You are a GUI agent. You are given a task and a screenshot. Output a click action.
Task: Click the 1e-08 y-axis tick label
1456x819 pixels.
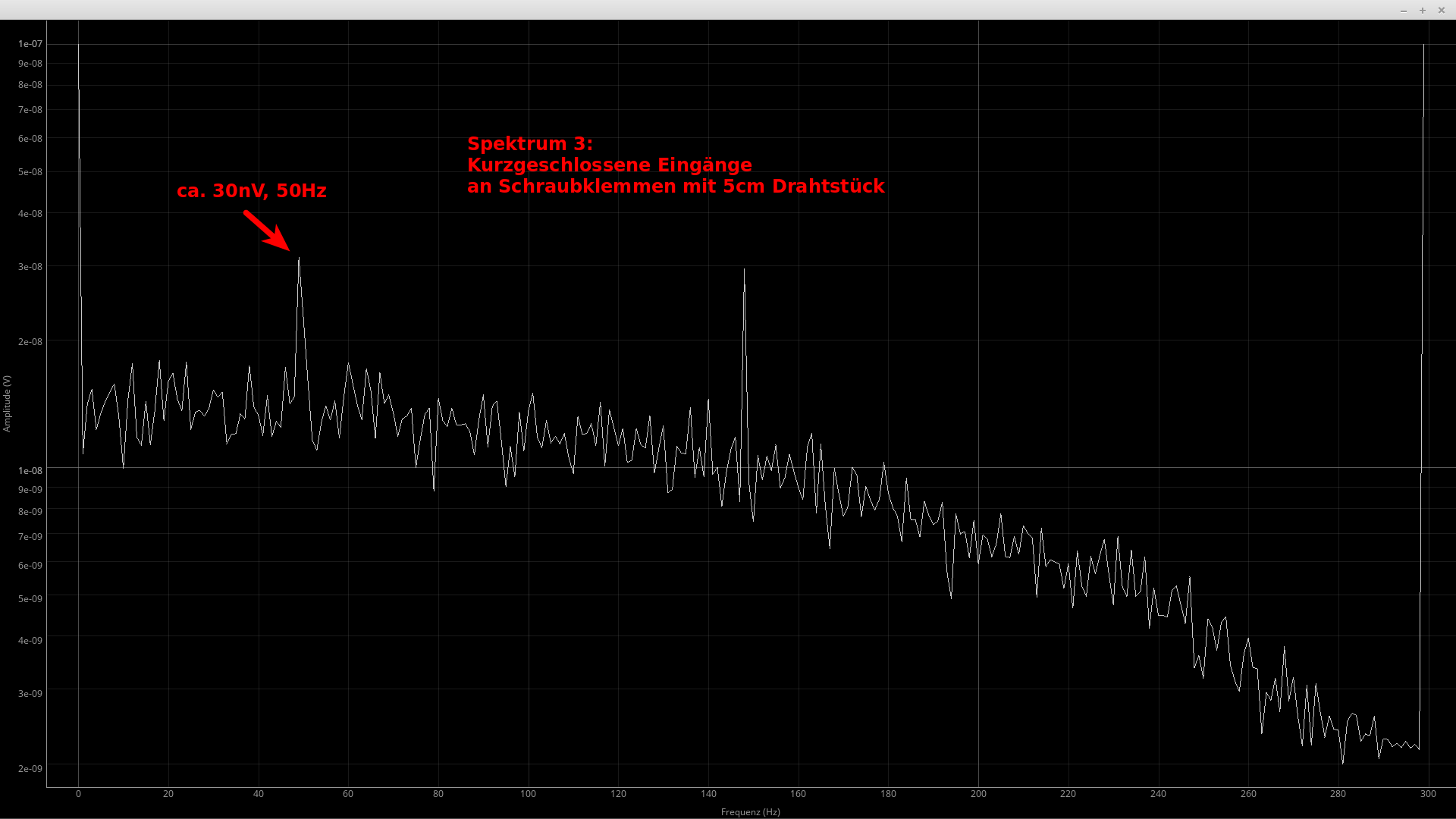[30, 470]
